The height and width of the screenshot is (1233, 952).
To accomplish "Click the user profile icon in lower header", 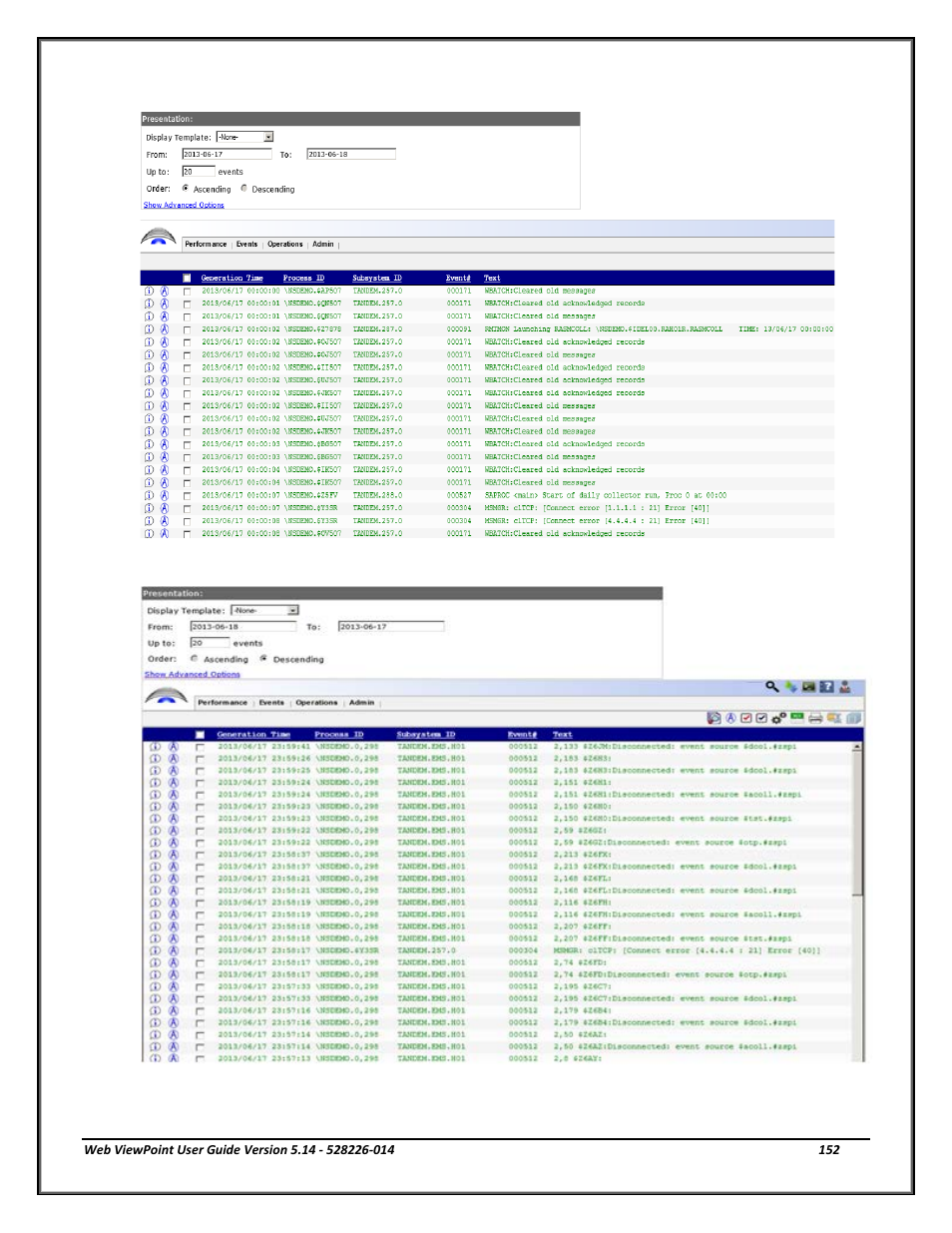I will coord(845,687).
